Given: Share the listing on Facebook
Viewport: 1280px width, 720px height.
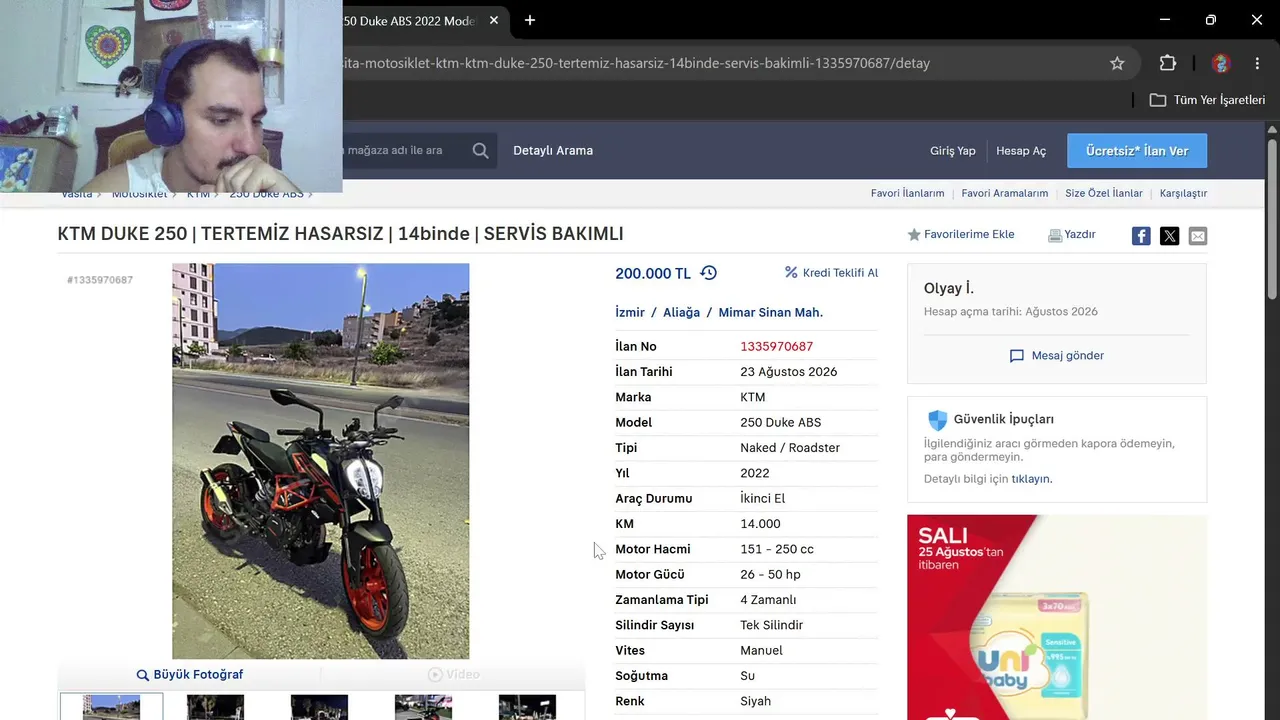Looking at the screenshot, I should [1141, 236].
